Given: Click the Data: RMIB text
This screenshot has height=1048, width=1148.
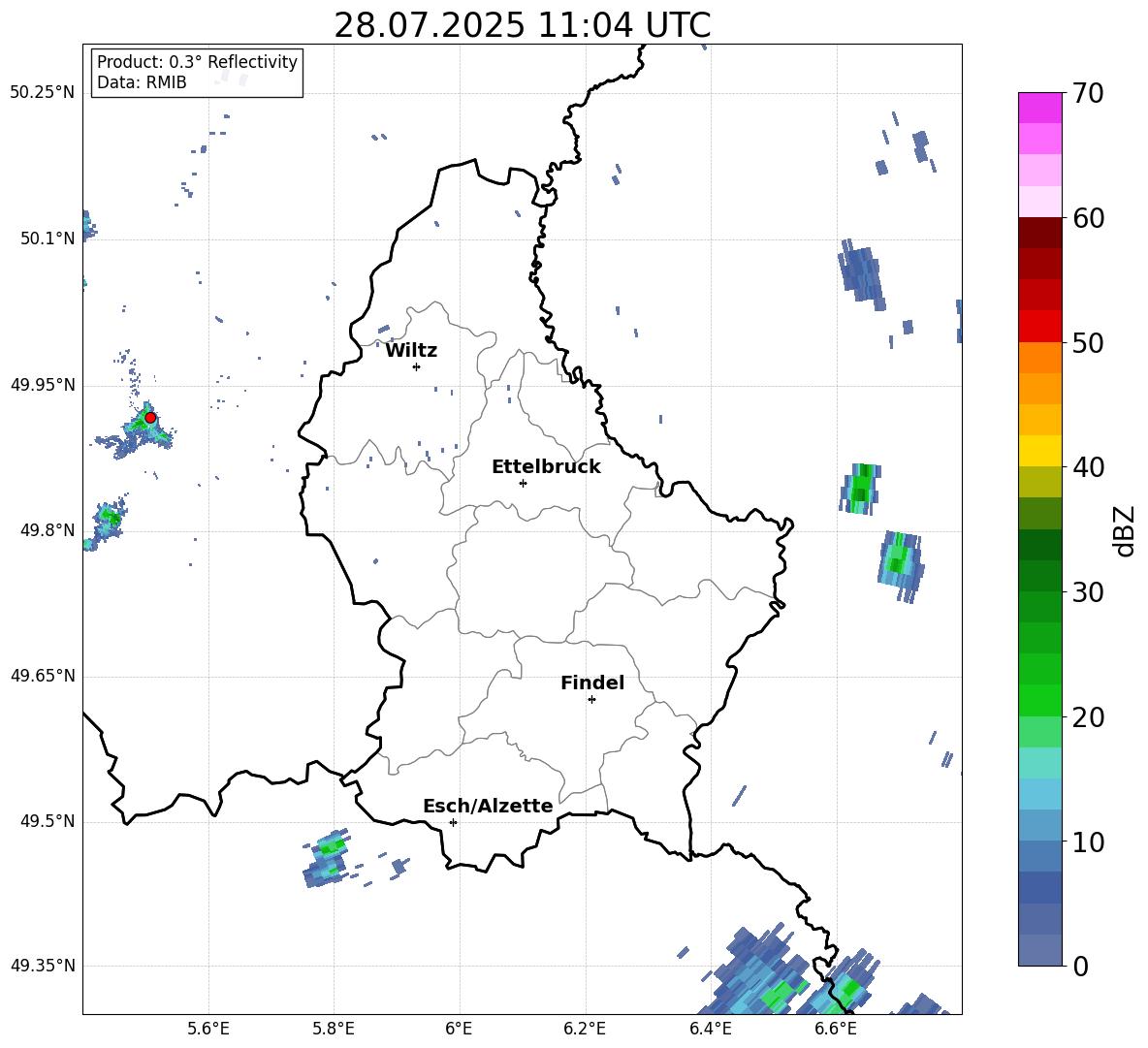Looking at the screenshot, I should [142, 82].
